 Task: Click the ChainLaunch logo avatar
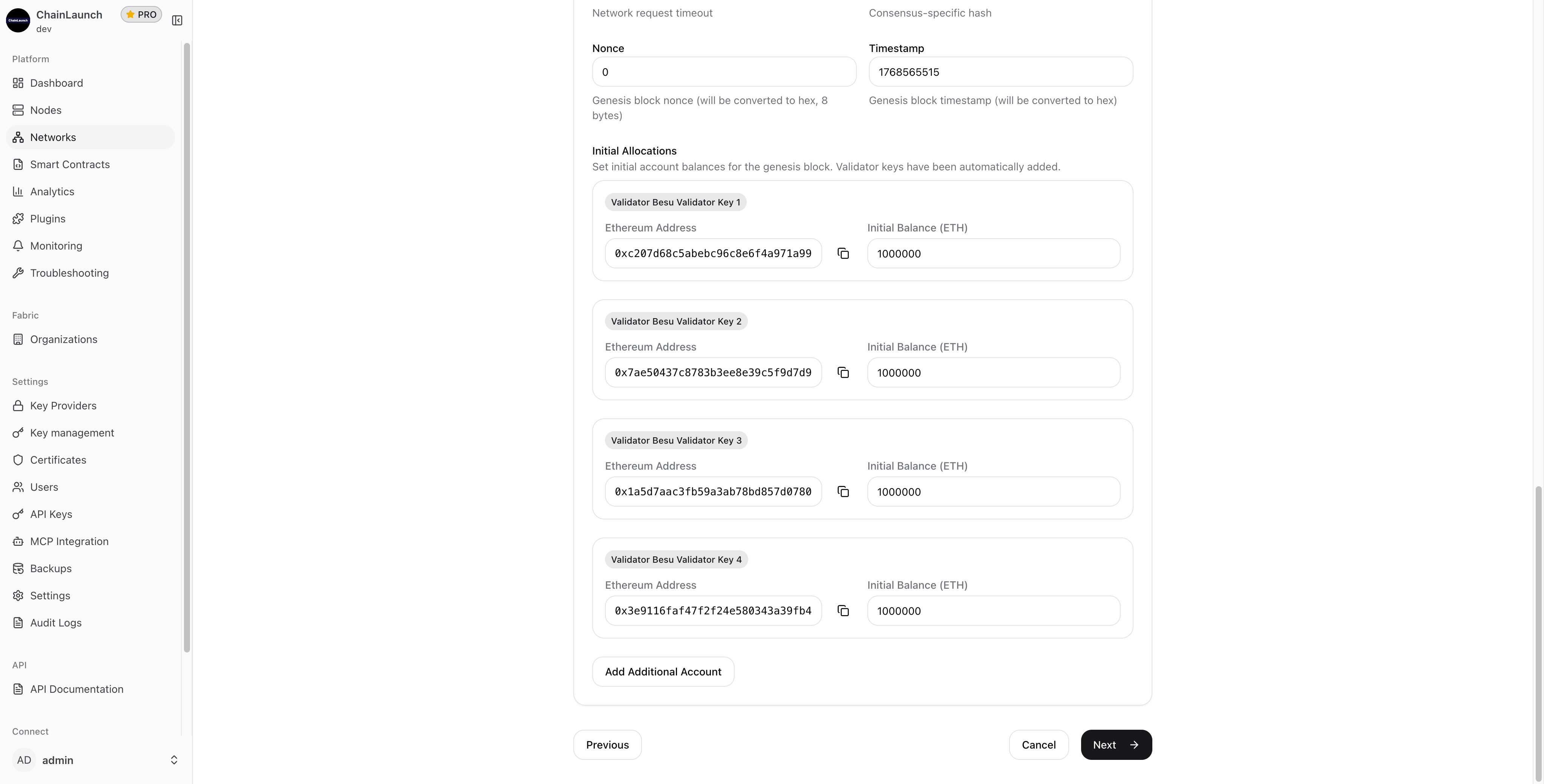point(18,20)
